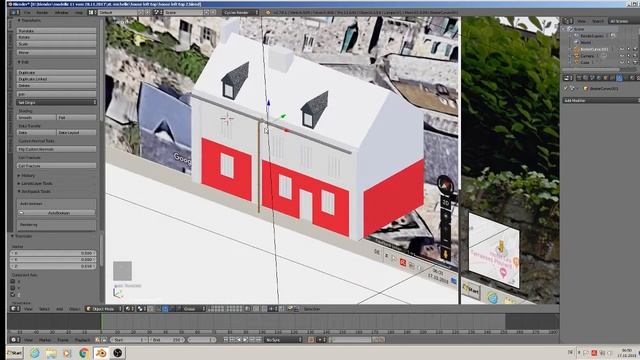Toggle visibility of BezierCurve.001 in outliner

pos(622,49)
